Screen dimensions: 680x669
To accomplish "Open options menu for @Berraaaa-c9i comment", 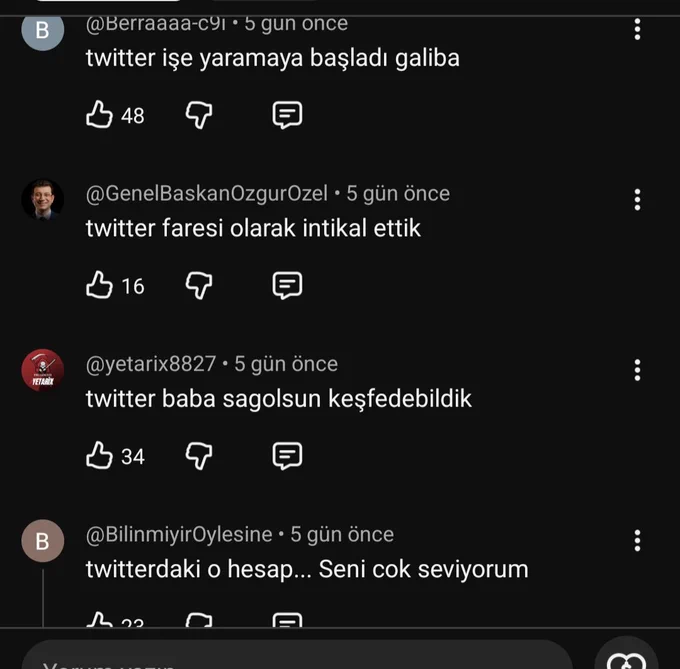I will (637, 29).
